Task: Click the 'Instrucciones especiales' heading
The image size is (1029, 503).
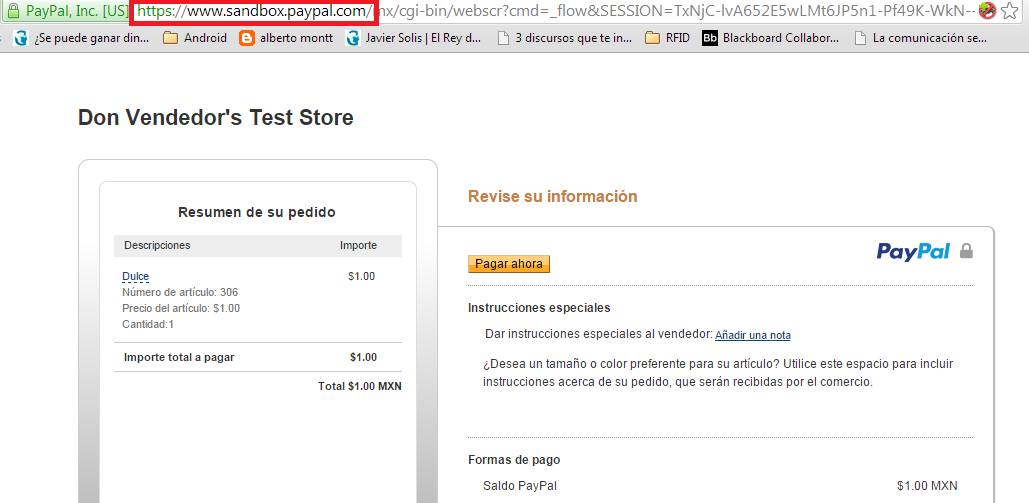Action: tap(539, 308)
